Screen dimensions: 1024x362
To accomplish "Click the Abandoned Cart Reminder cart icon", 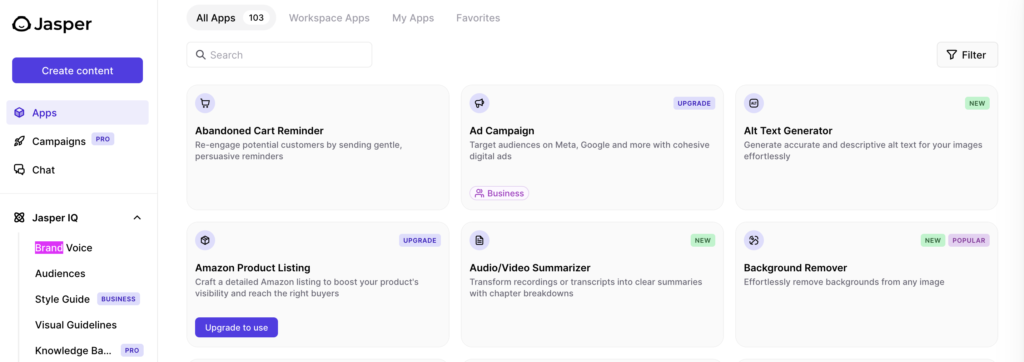I will pos(205,103).
